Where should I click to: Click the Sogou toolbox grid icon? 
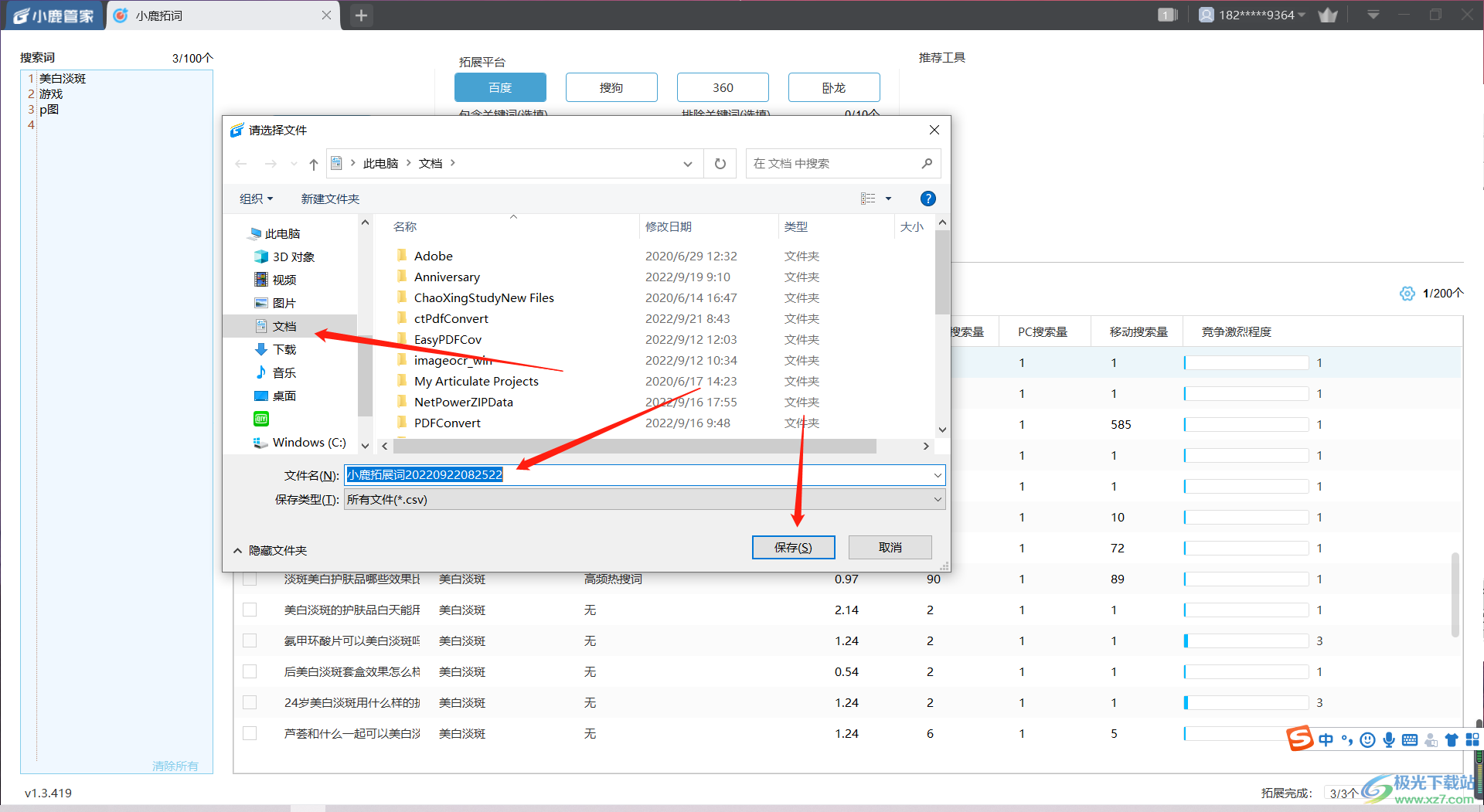point(1472,740)
